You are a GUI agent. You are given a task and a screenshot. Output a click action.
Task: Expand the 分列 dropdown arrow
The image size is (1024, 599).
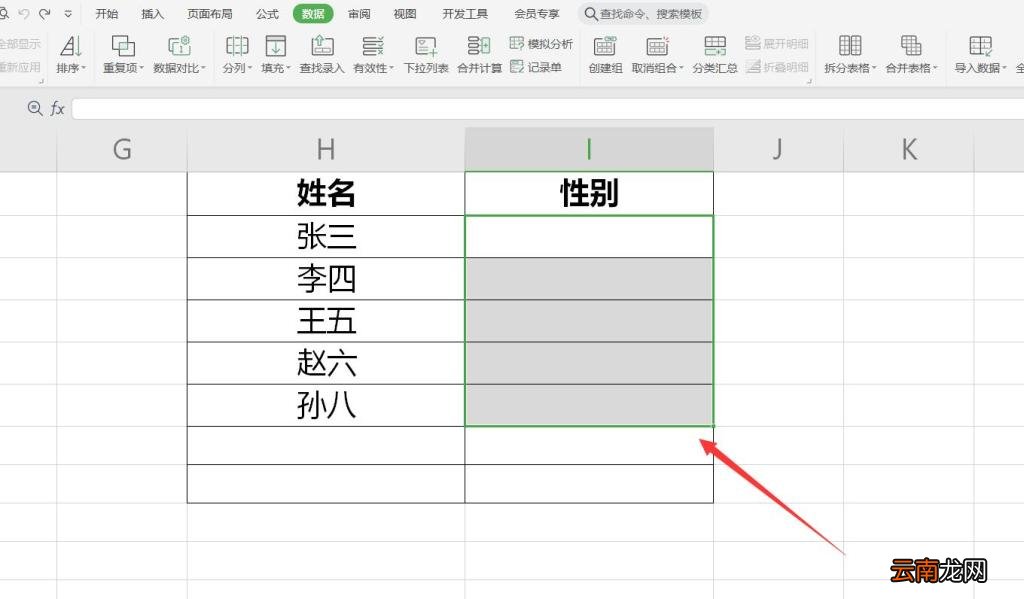[250, 68]
